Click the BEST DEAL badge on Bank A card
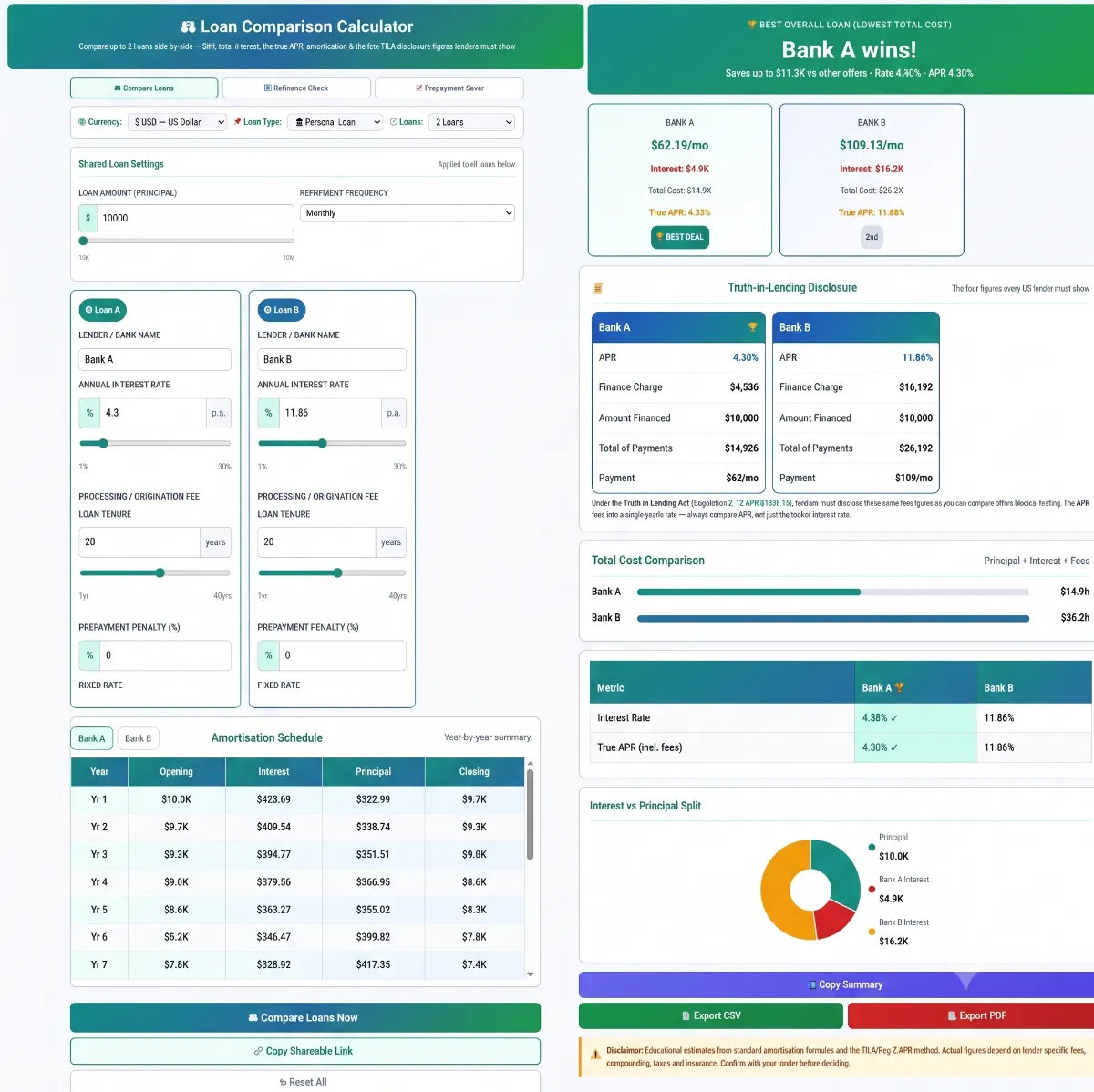The image size is (1094, 1092). click(x=680, y=237)
